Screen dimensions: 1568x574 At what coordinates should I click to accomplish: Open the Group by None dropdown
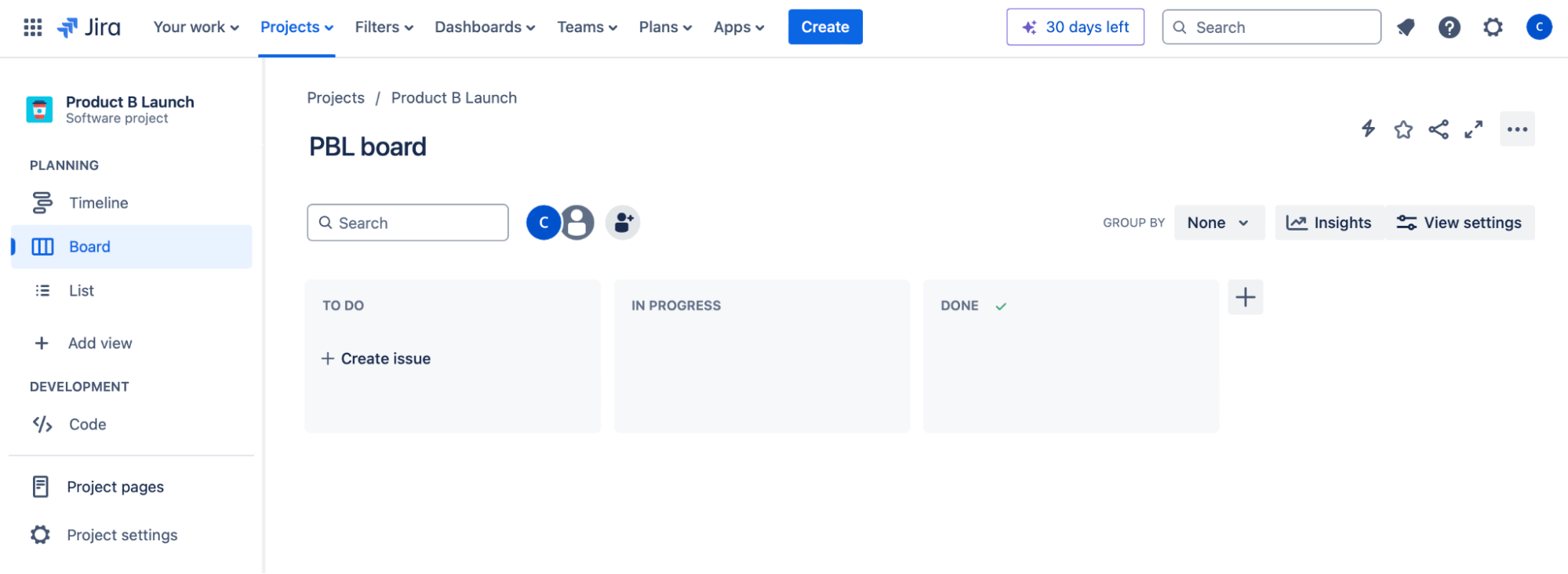(x=1218, y=222)
